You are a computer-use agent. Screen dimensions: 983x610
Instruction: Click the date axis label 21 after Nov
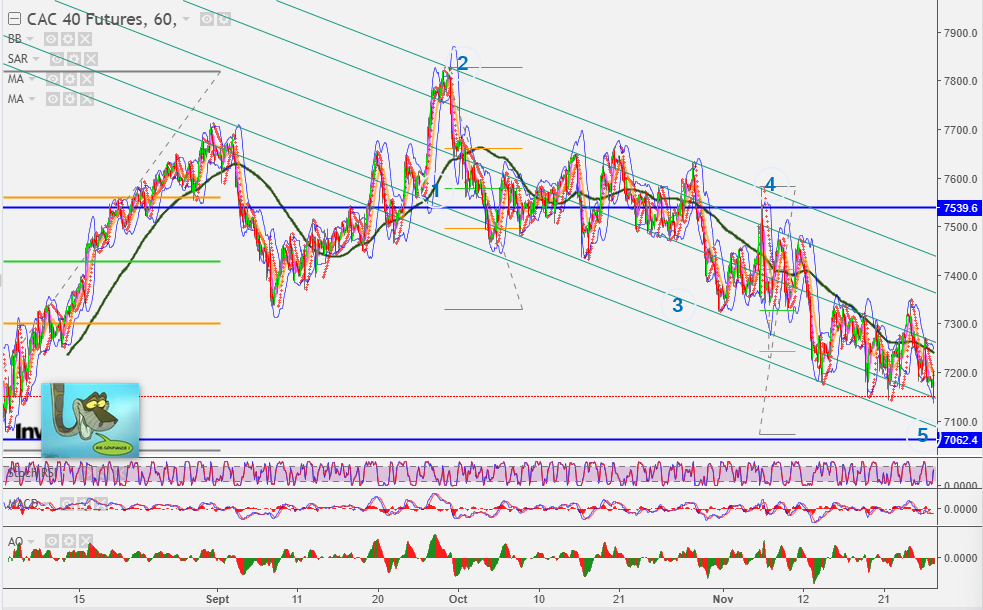(884, 599)
